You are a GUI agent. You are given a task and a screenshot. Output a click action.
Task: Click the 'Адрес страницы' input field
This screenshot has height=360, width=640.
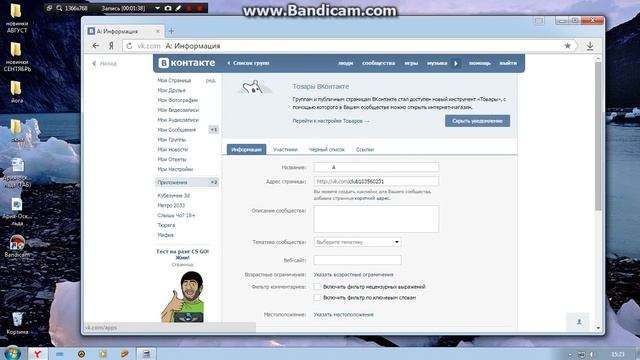tap(376, 181)
